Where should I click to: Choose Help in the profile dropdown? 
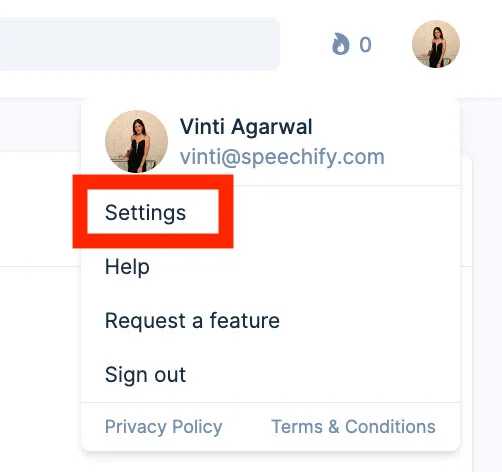click(x=127, y=267)
